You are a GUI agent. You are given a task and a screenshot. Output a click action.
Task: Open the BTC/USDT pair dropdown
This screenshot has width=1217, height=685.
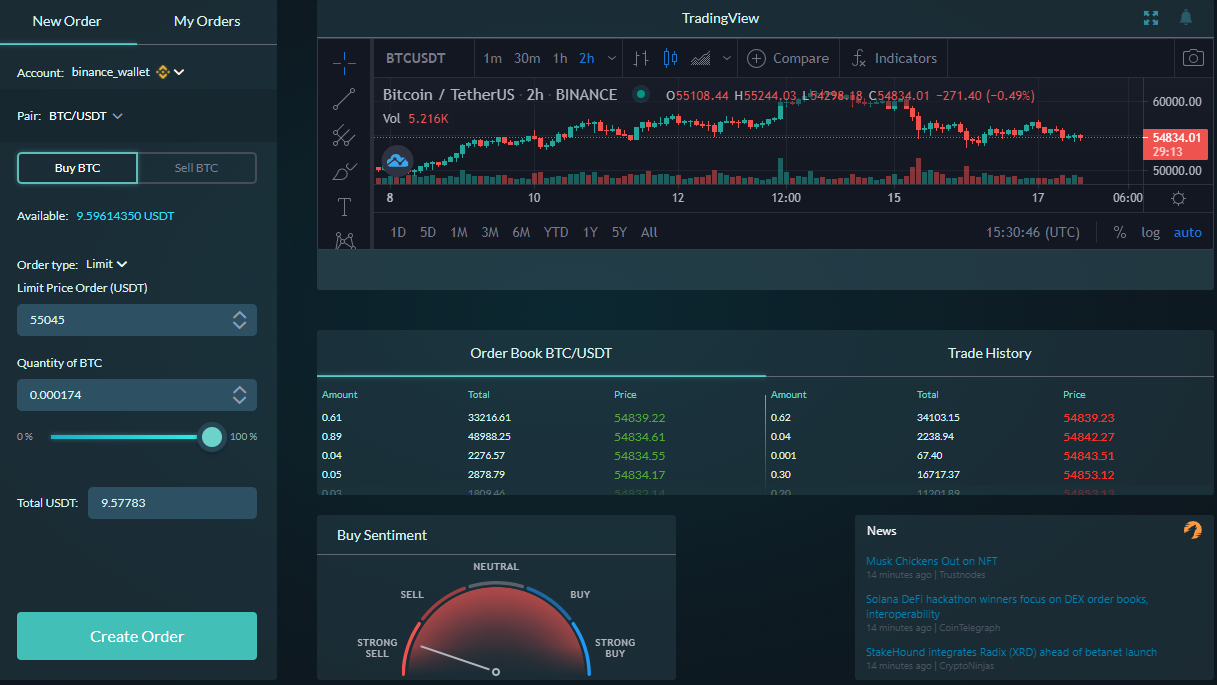pyautogui.click(x=86, y=116)
